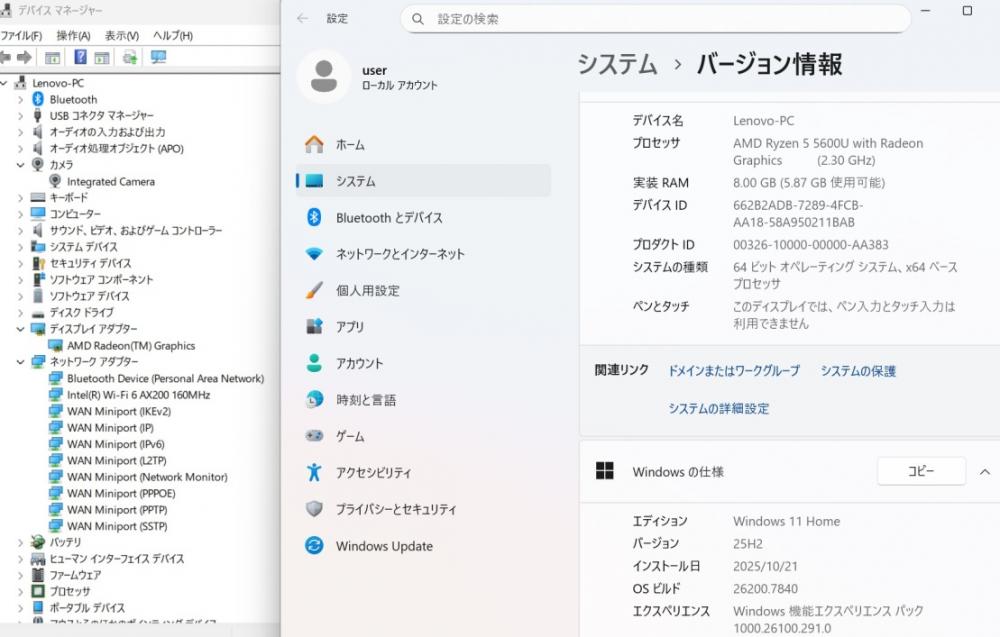Collapse the カメラ category

(x=20, y=165)
